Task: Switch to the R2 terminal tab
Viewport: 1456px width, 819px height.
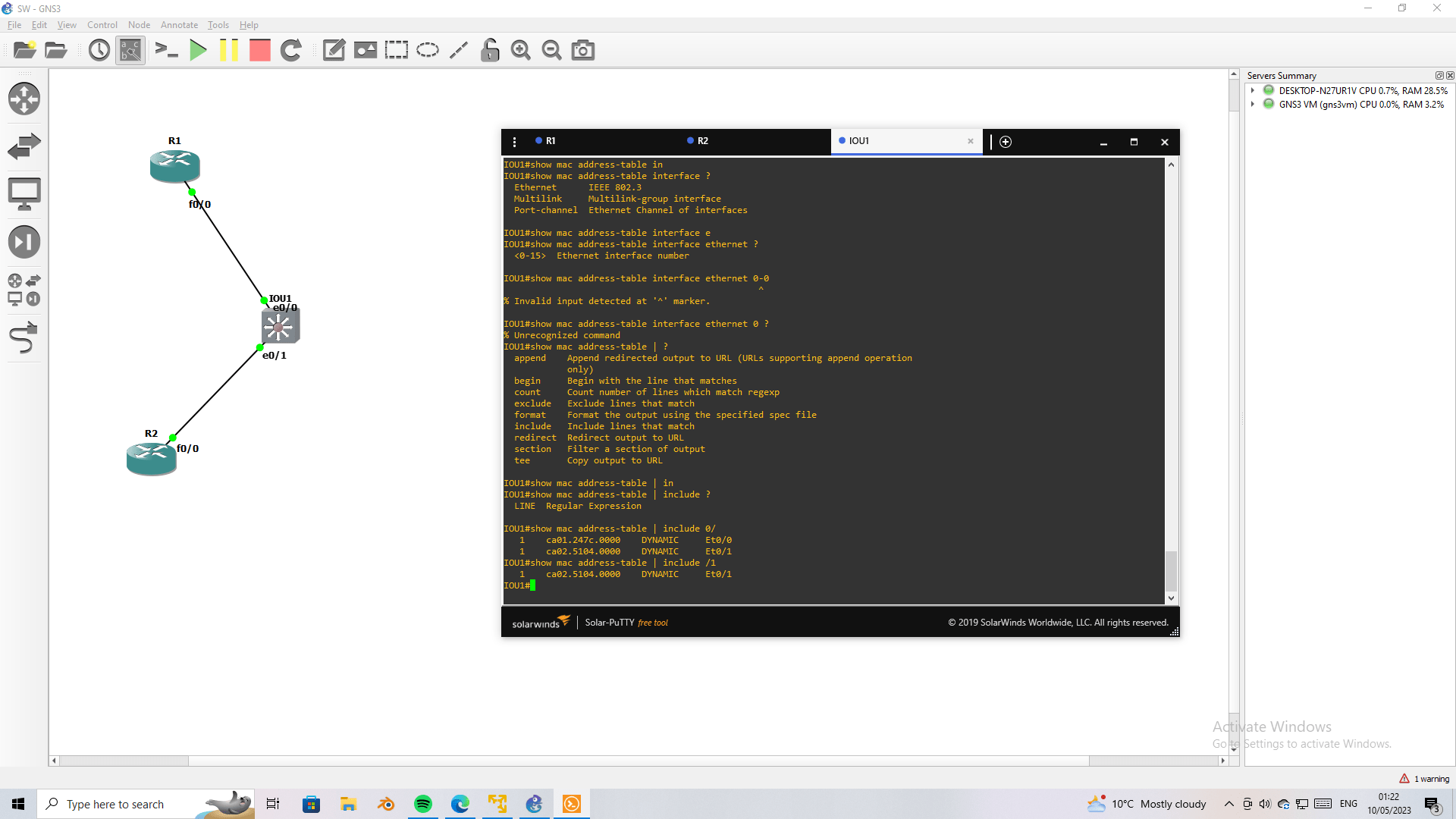Action: (702, 141)
